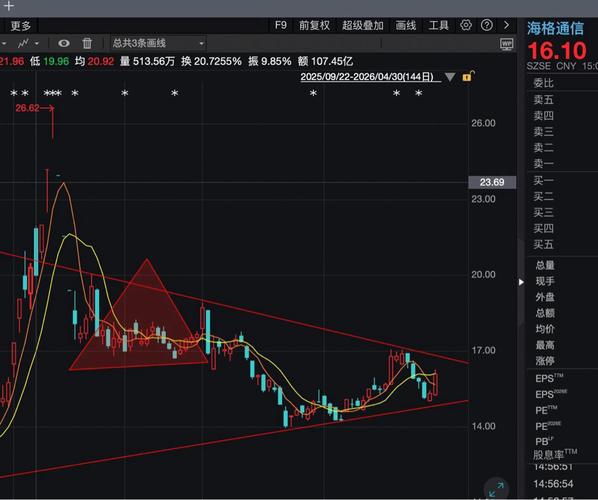This screenshot has height=500, width=598.
Task: Switch the 前复权 price adjustment mode
Action: pyautogui.click(x=314, y=26)
